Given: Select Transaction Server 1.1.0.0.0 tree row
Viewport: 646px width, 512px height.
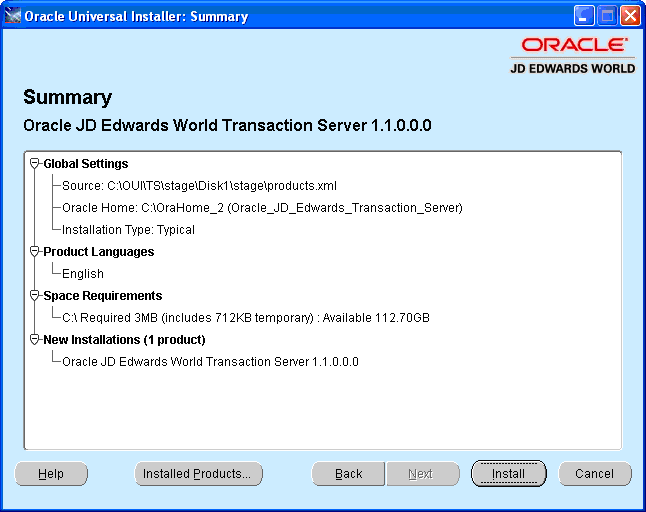Looking at the screenshot, I should 210,362.
